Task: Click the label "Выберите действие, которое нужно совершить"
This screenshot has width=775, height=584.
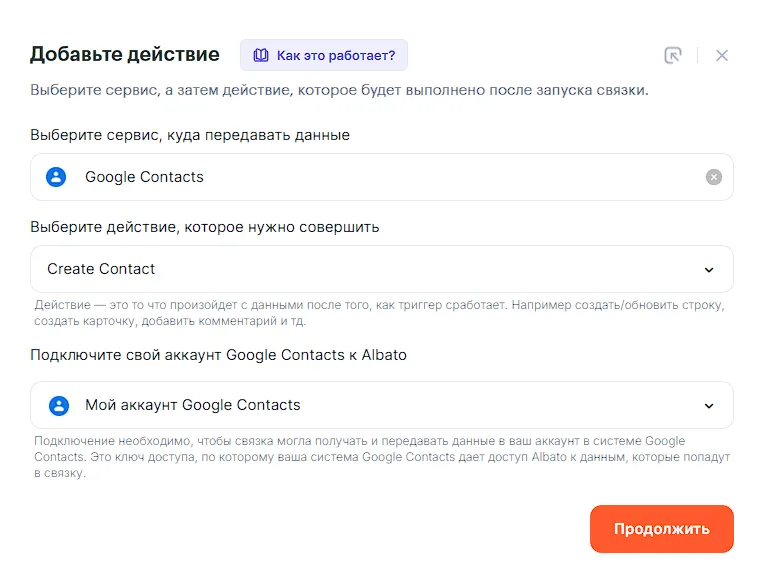Action: click(204, 227)
